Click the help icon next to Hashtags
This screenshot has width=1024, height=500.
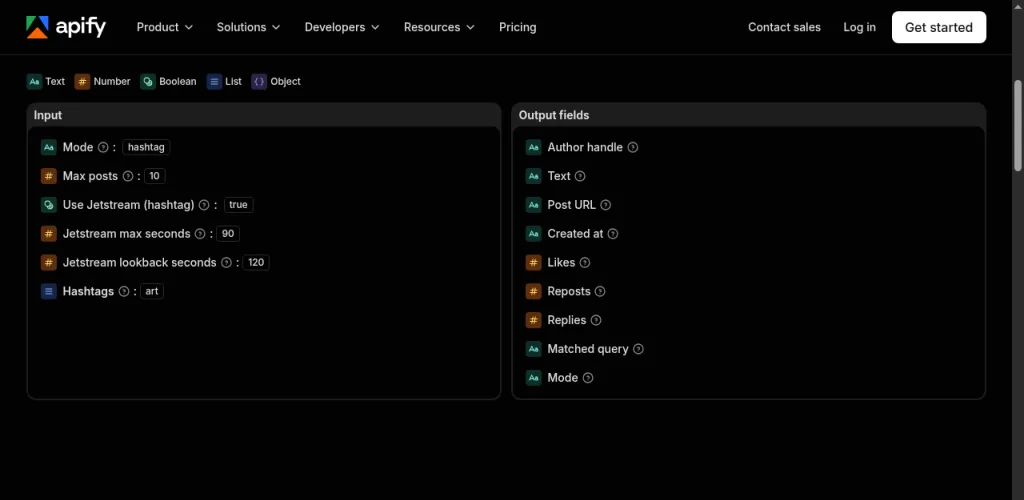123,291
